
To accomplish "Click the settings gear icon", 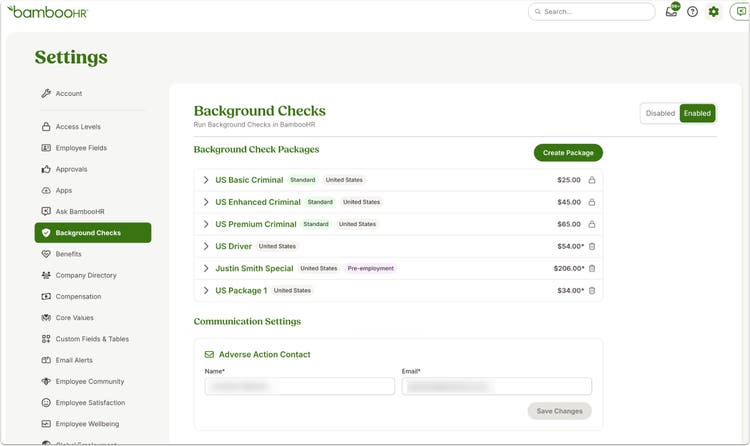I will 713,11.
